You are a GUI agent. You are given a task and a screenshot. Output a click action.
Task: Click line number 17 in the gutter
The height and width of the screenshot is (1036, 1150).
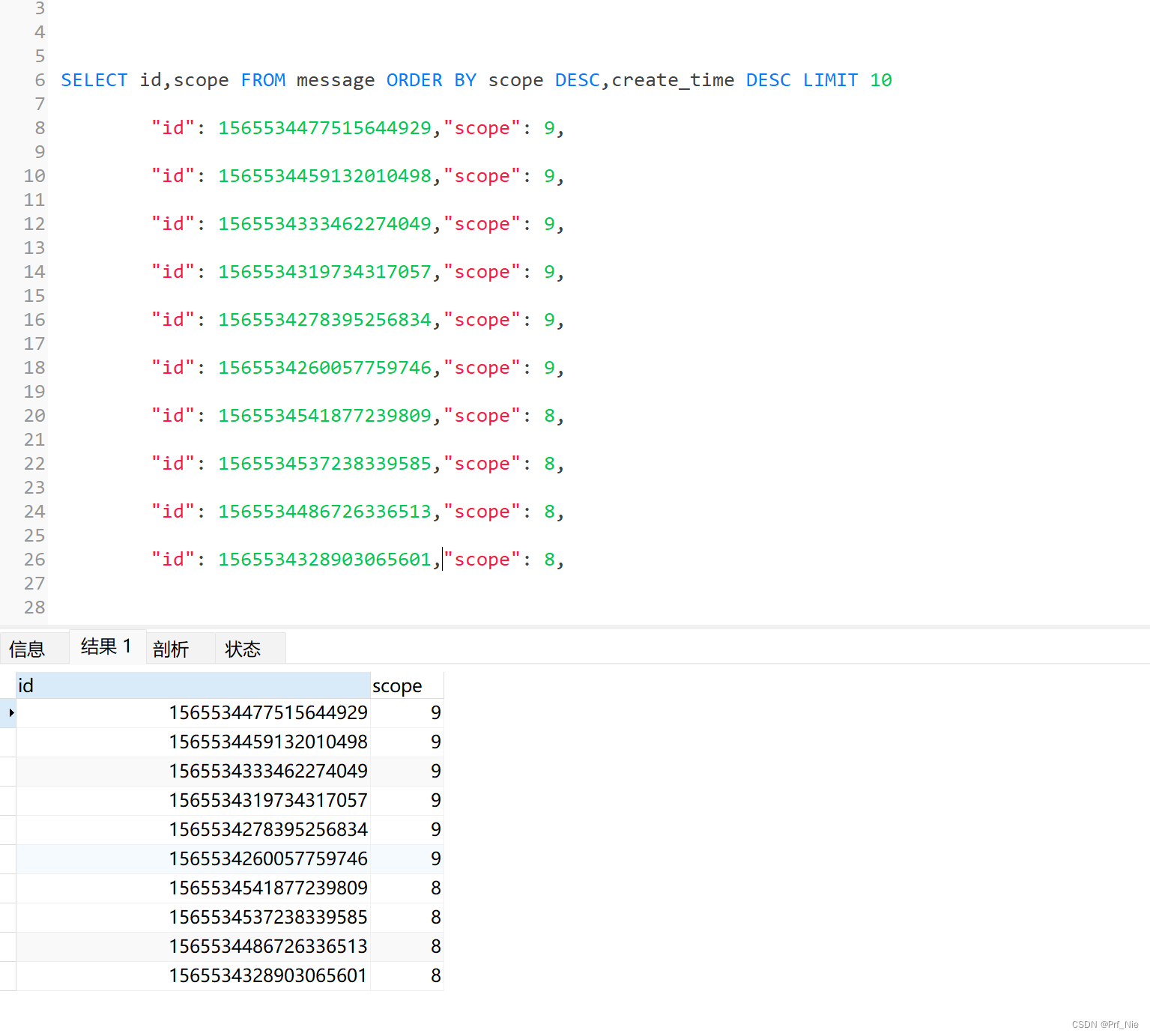pyautogui.click(x=34, y=344)
